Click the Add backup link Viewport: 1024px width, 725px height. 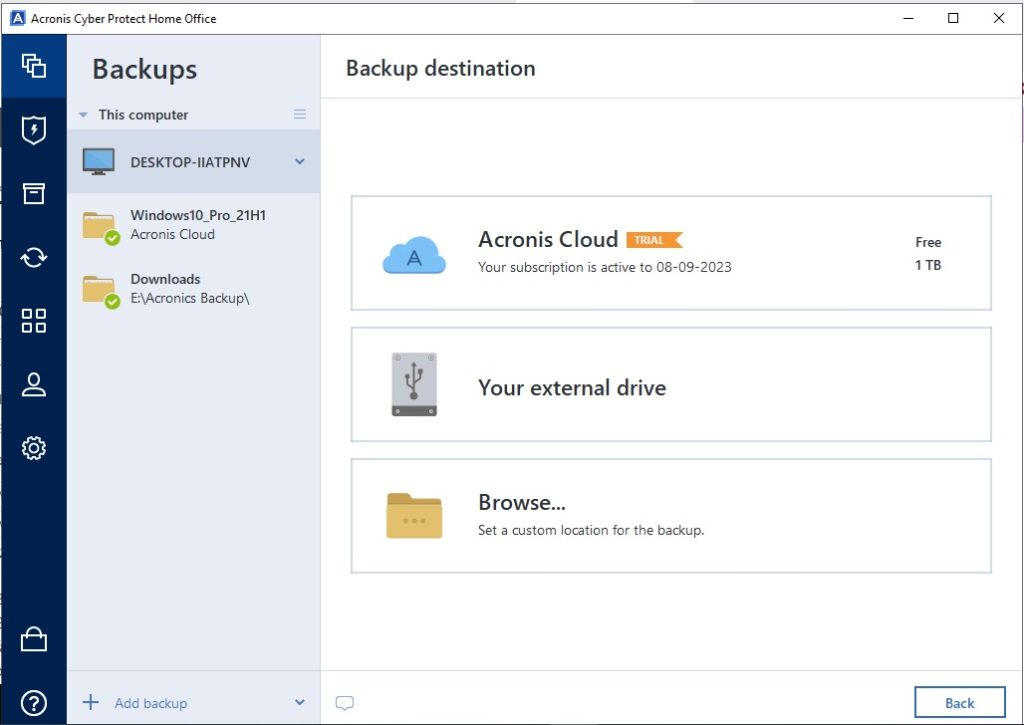(x=151, y=703)
